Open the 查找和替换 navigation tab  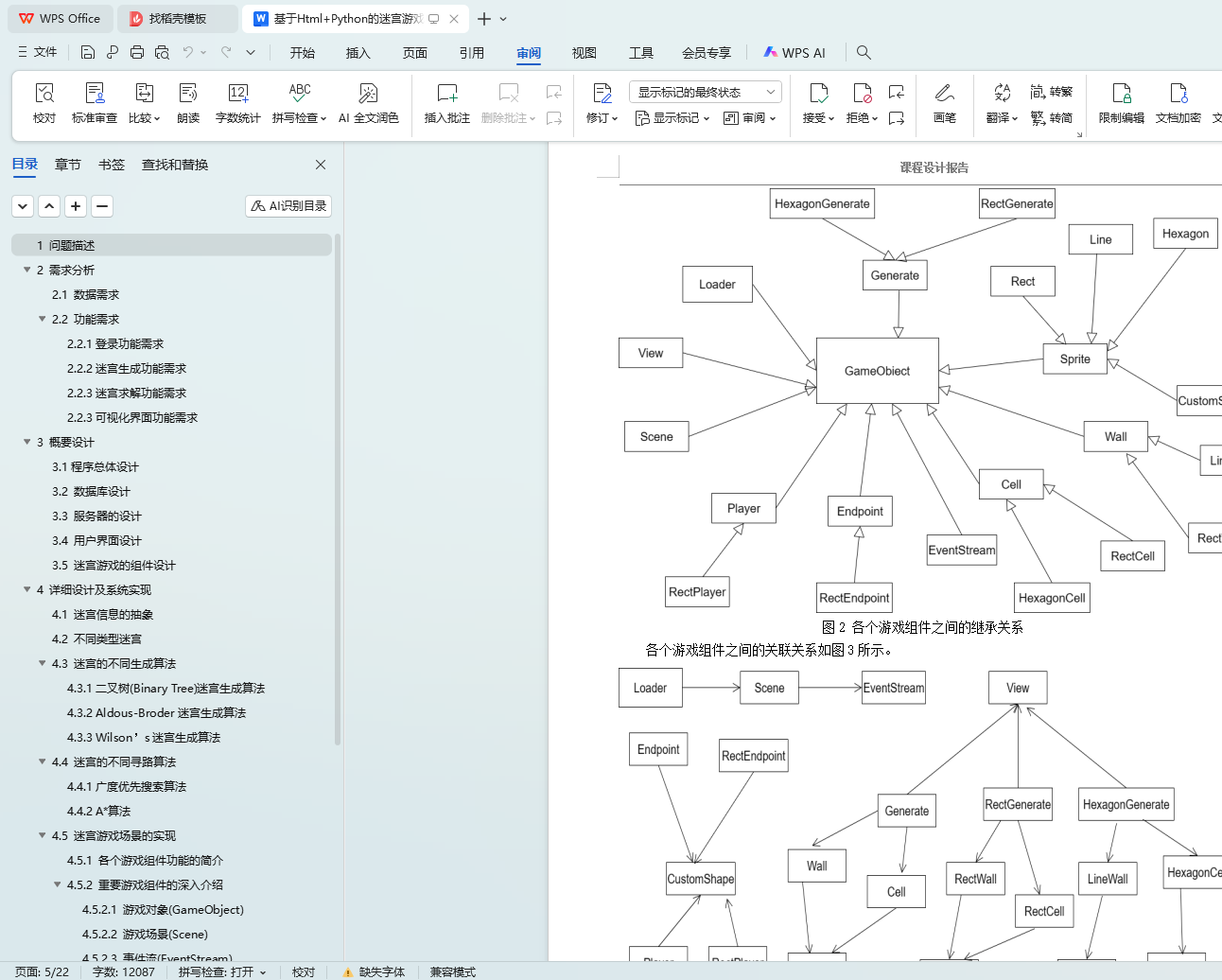click(175, 165)
